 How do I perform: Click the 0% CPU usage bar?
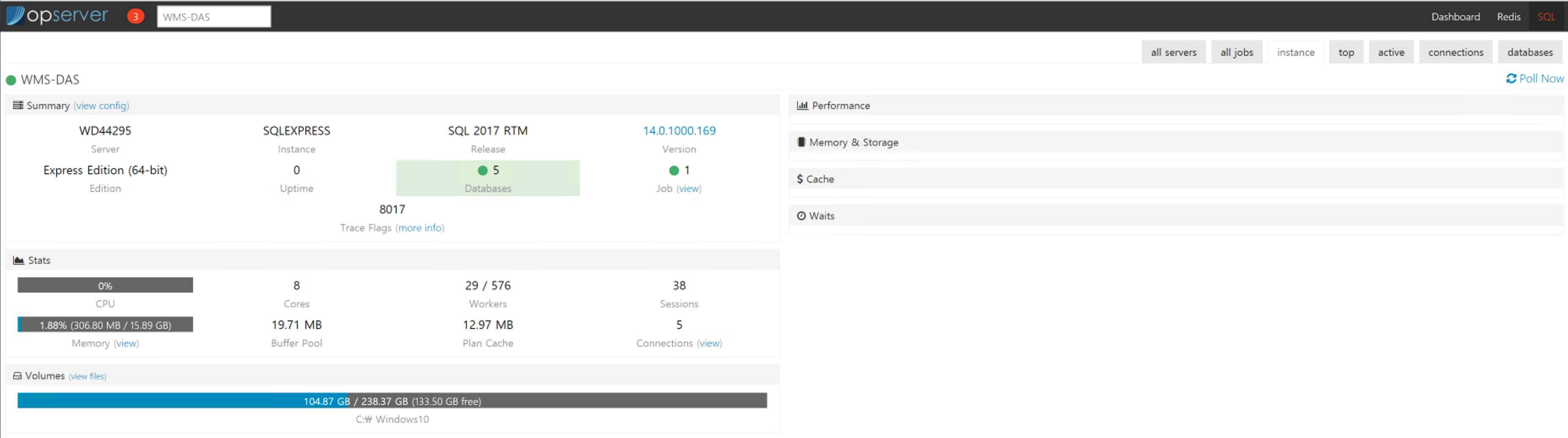[x=105, y=285]
